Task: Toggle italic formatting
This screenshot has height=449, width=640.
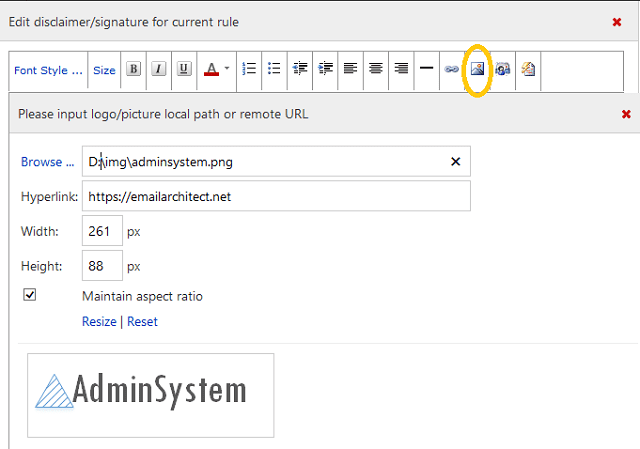Action: coord(159,69)
